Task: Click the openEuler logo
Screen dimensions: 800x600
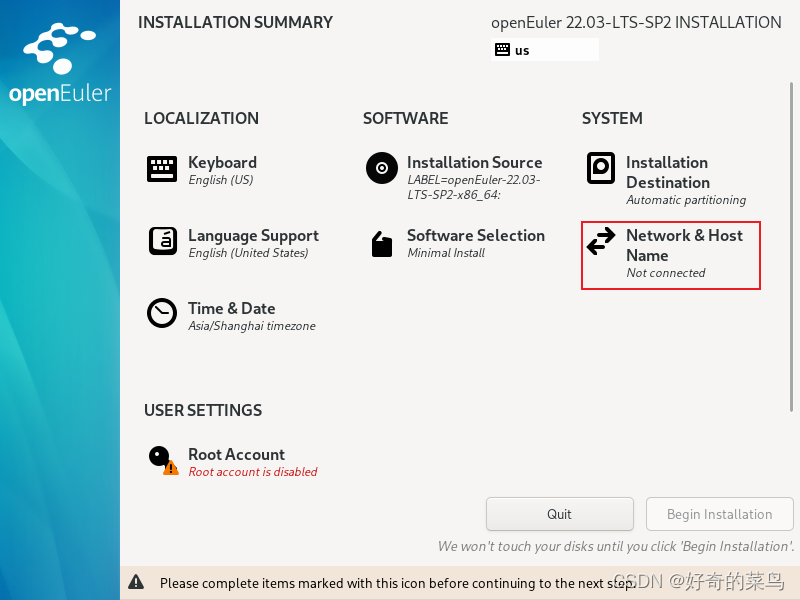Action: point(60,64)
